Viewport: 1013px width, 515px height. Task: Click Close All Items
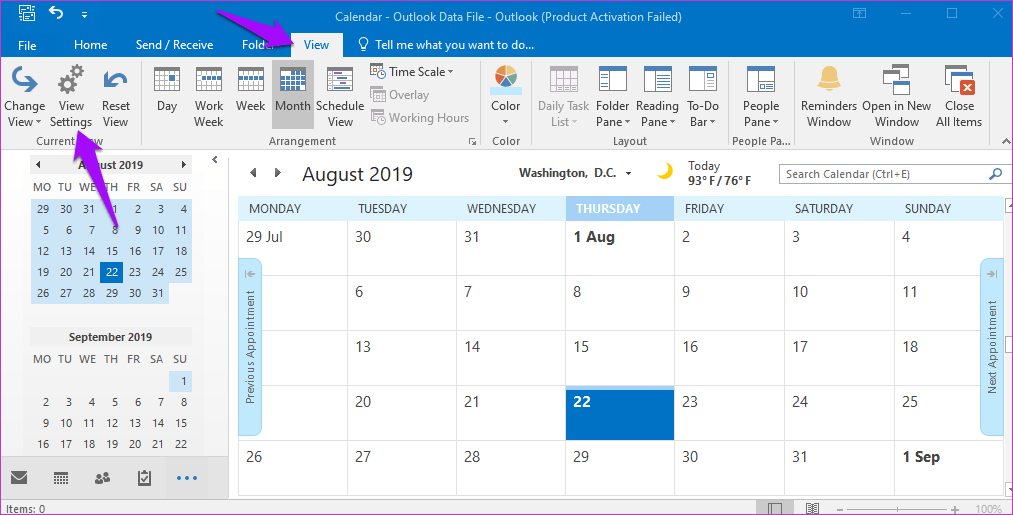coord(959,96)
